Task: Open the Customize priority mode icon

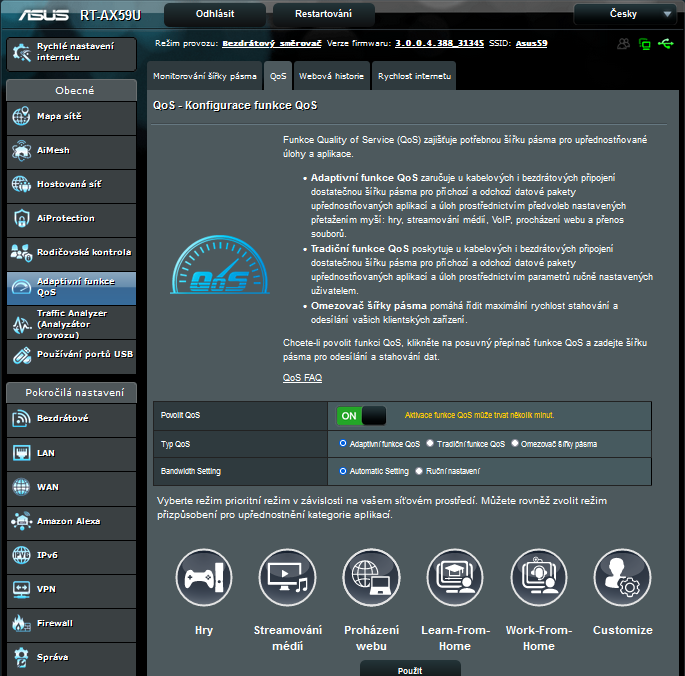Action: (622, 578)
